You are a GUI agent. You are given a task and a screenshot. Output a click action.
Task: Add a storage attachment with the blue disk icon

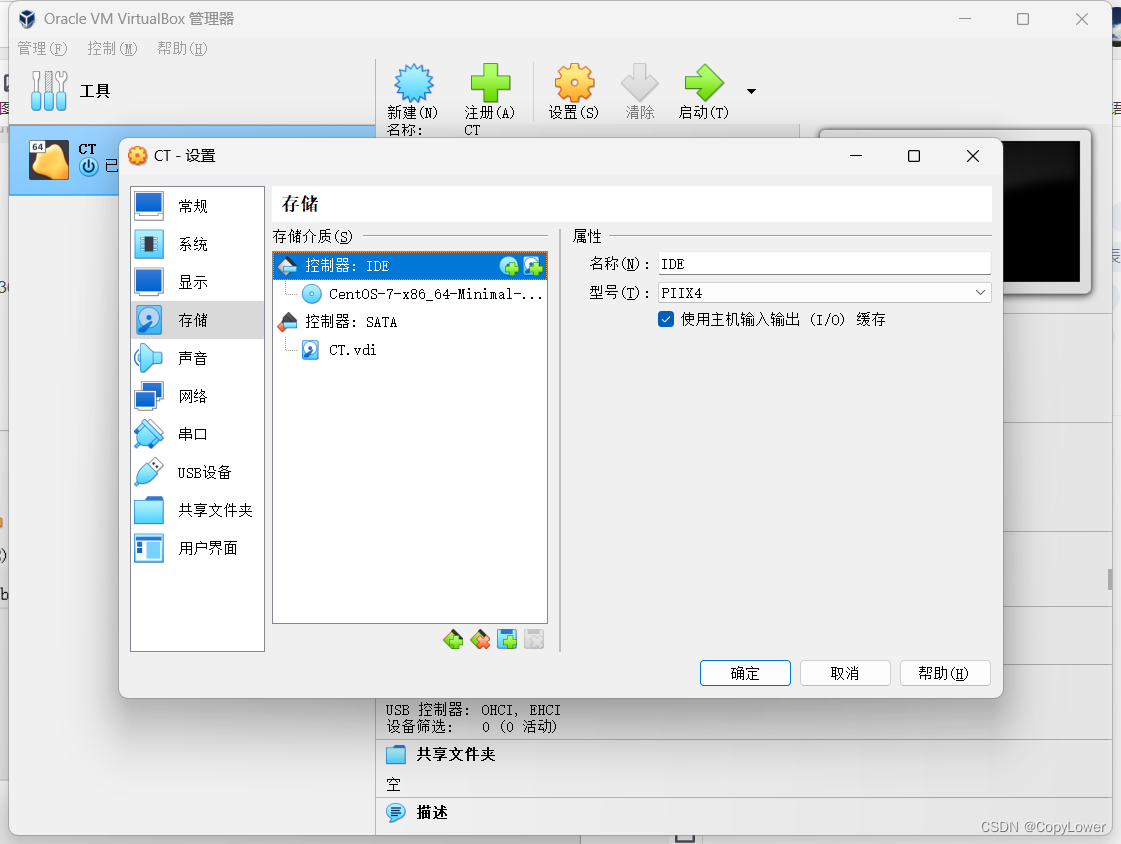(x=507, y=638)
